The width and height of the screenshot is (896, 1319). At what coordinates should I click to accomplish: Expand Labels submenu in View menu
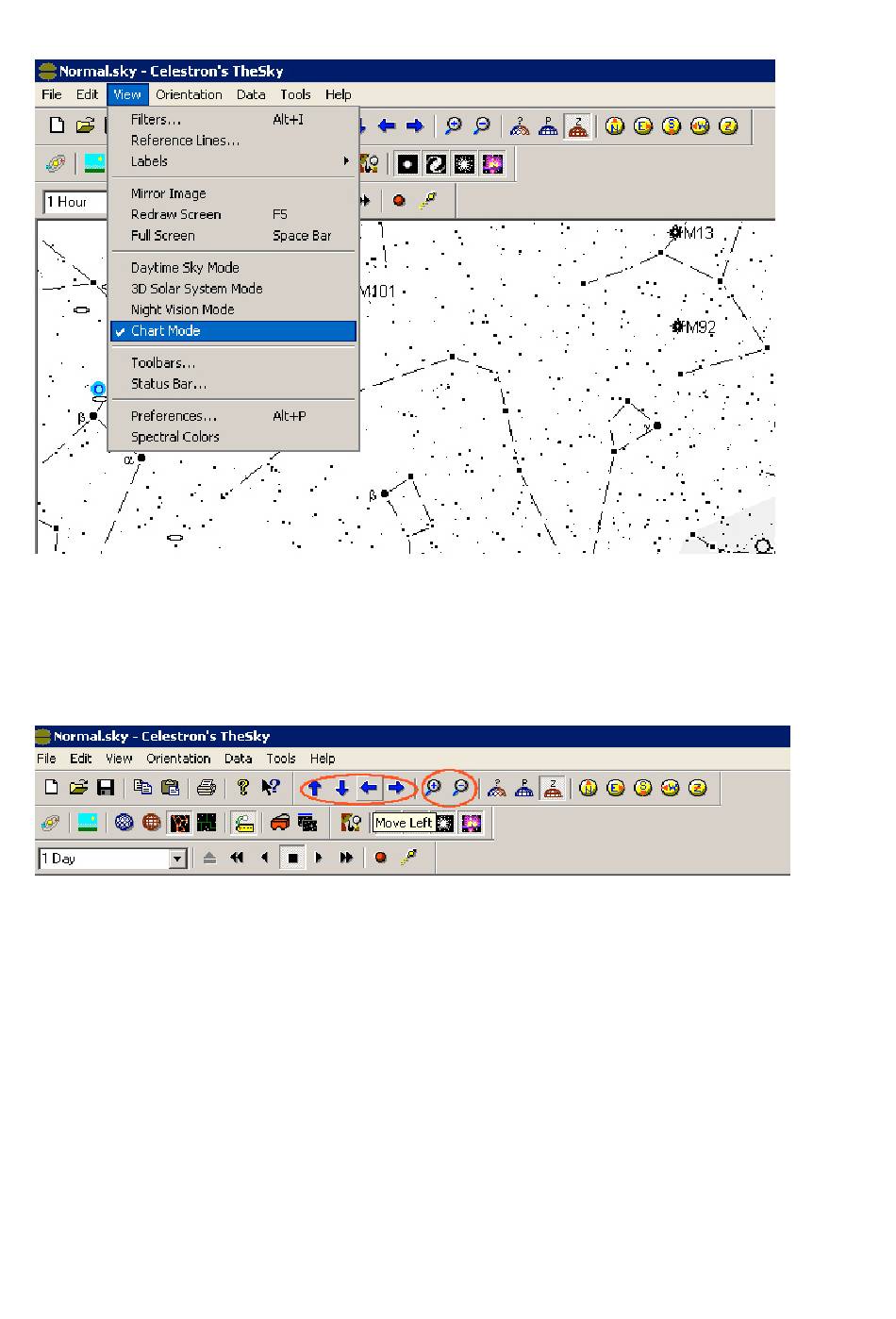234,161
